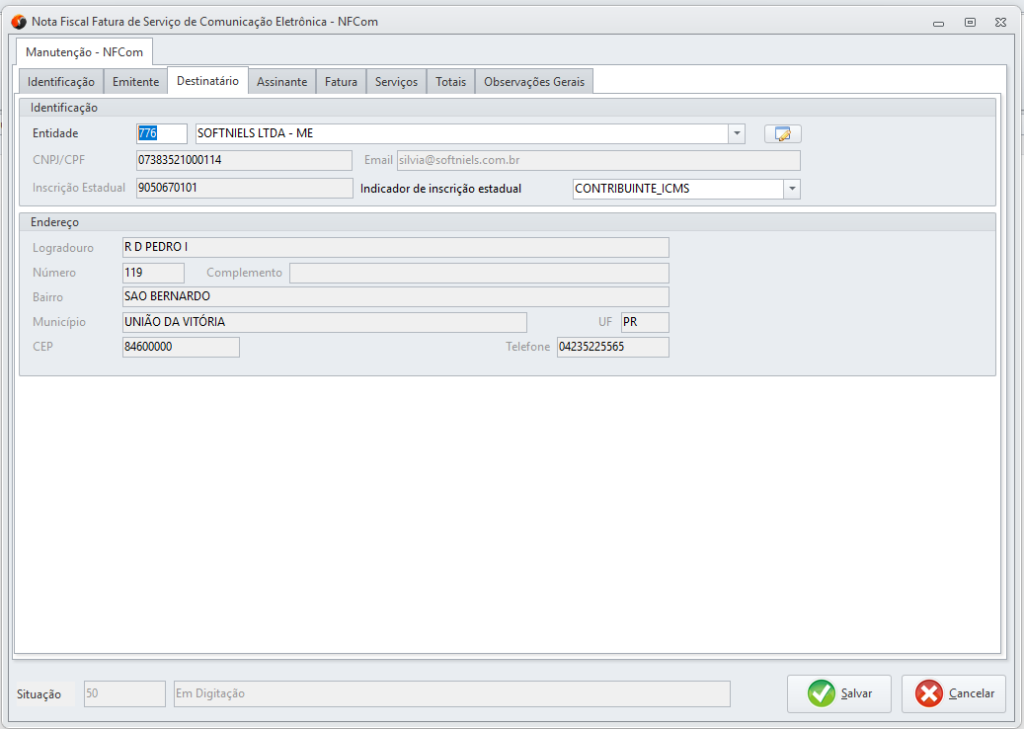Go to the Fatura tab

341,82
